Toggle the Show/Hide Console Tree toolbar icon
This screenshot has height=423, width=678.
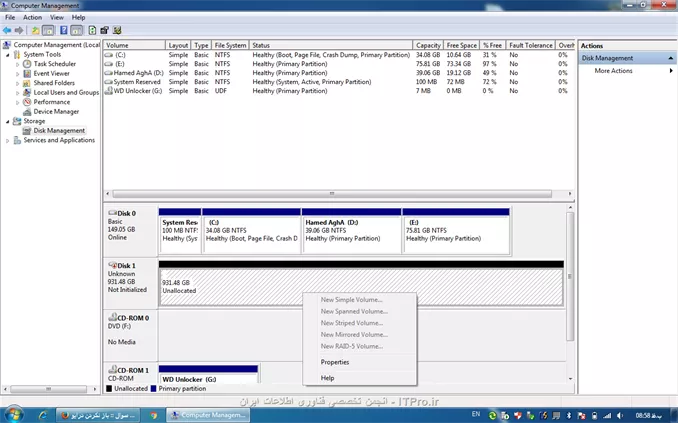click(48, 30)
